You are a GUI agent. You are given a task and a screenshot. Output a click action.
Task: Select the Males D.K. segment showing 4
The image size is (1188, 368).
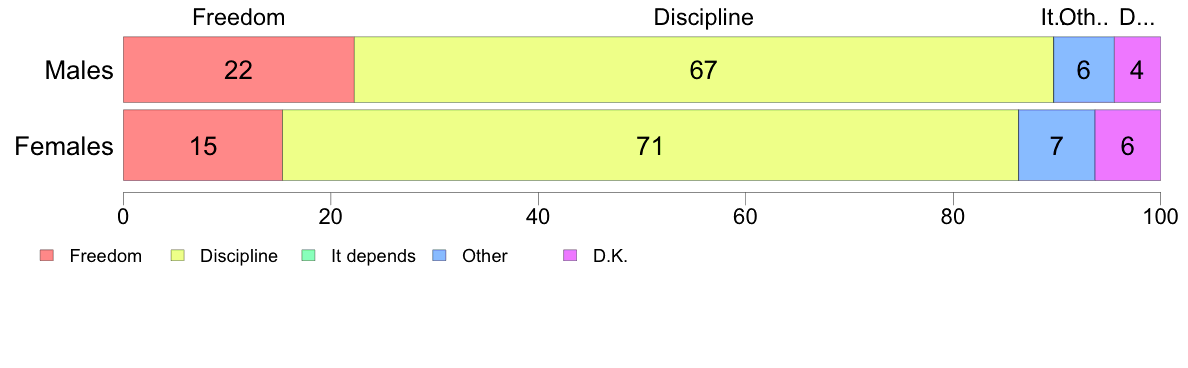pos(1137,70)
